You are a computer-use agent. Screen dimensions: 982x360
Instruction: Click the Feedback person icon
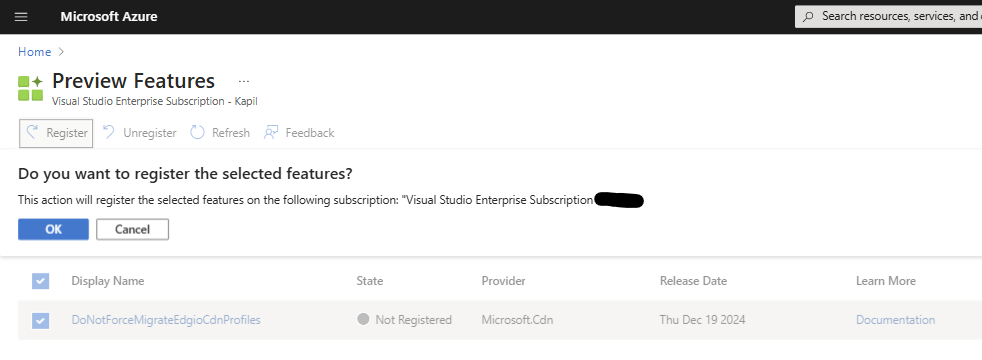[x=271, y=132]
